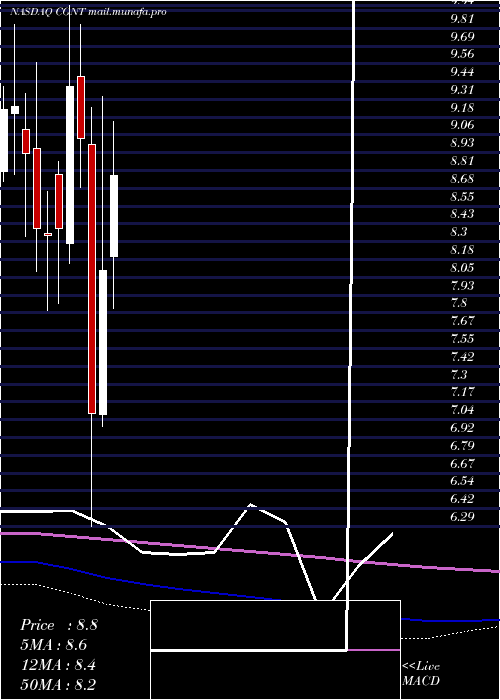Screen dimensions: 500x700
Task: Select the "Price : 8.8" legend line
Action: tap(58, 625)
